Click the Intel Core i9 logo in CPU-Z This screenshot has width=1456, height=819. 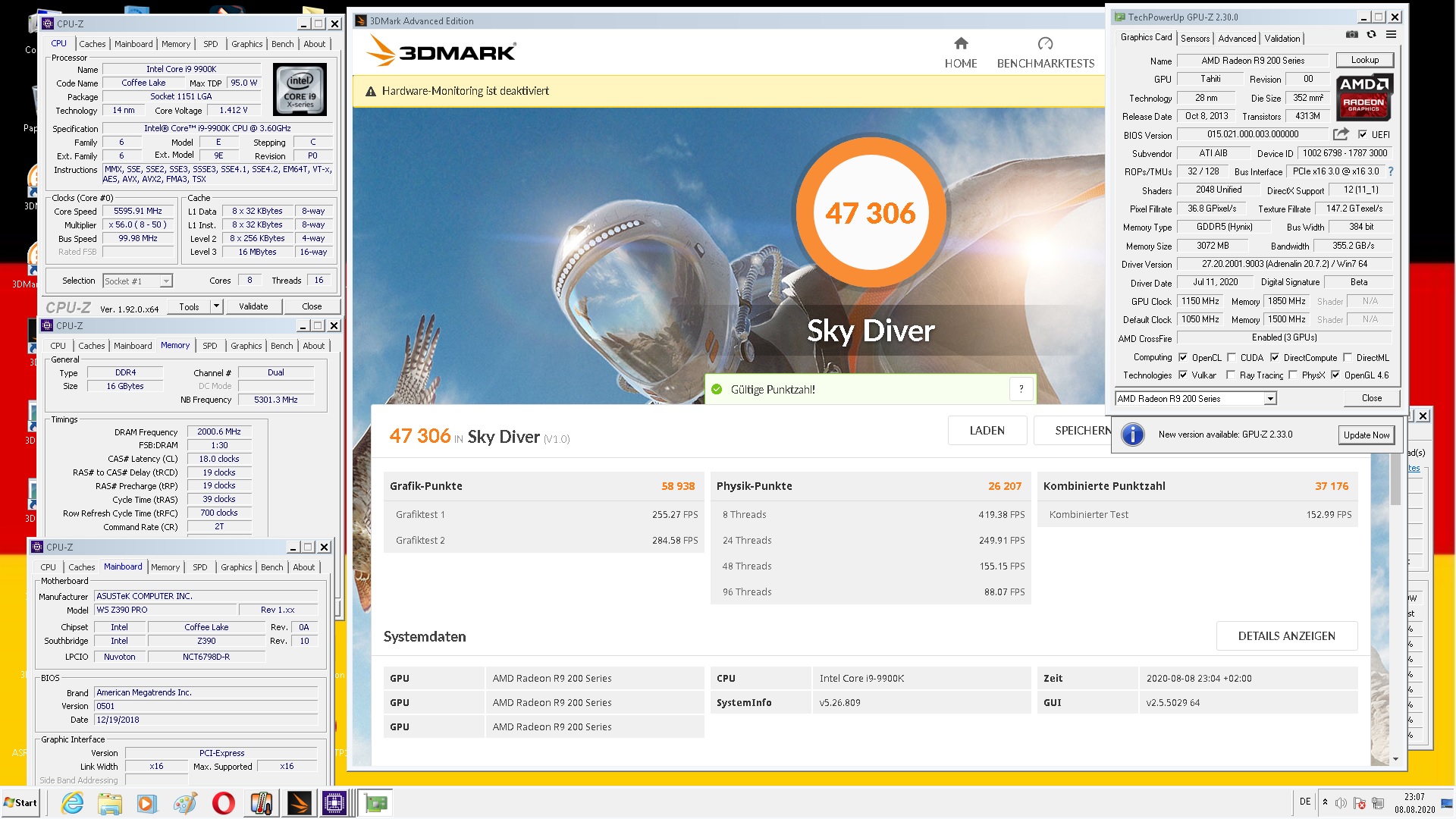(x=300, y=90)
